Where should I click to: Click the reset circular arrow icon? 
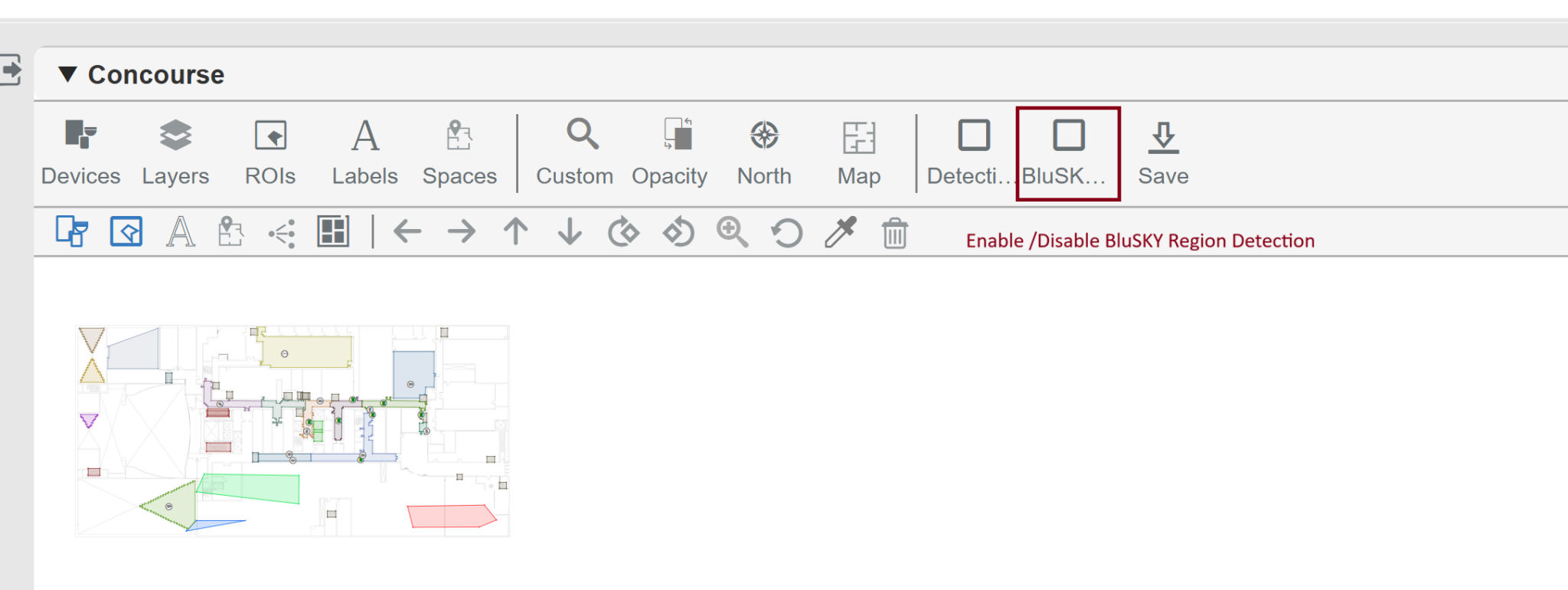tap(786, 233)
